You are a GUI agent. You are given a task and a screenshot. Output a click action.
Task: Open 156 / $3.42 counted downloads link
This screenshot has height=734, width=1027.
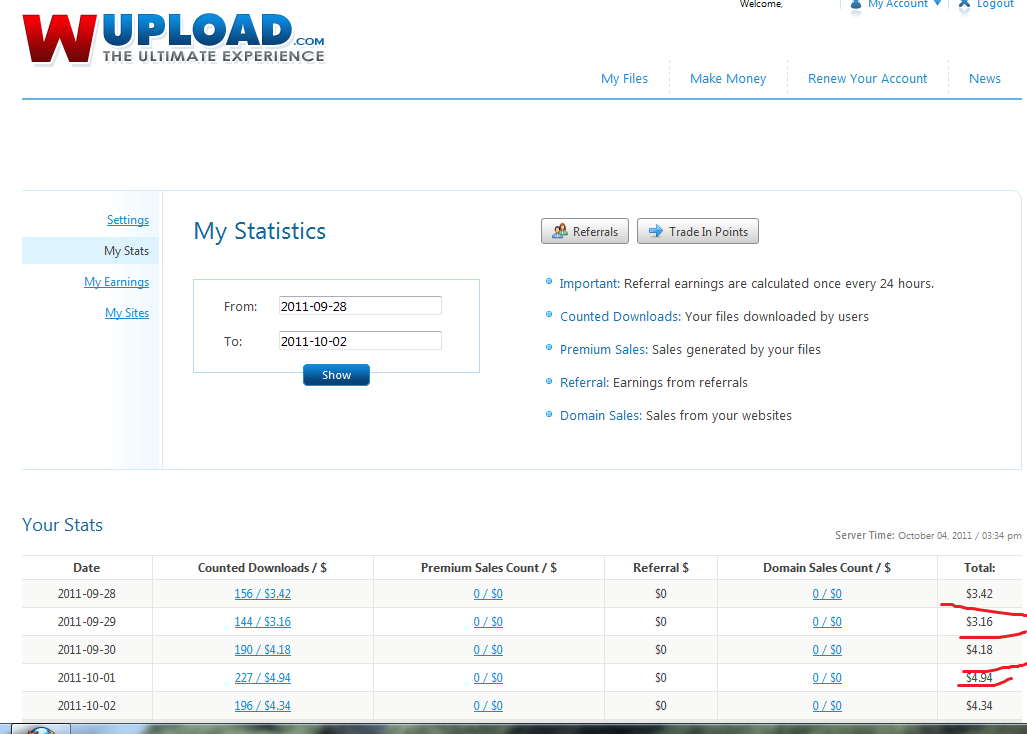coord(263,594)
